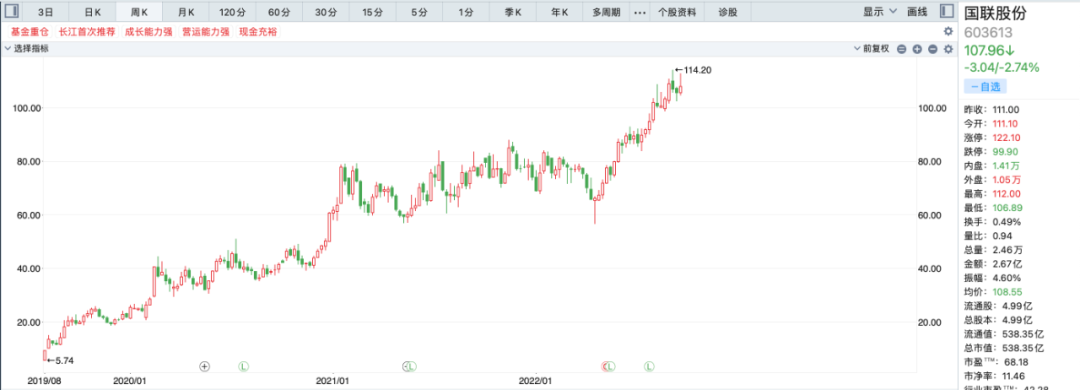Click the 外盘 value 1.05万
Viewport: 1080px width, 390px height.
pyautogui.click(x=1005, y=180)
